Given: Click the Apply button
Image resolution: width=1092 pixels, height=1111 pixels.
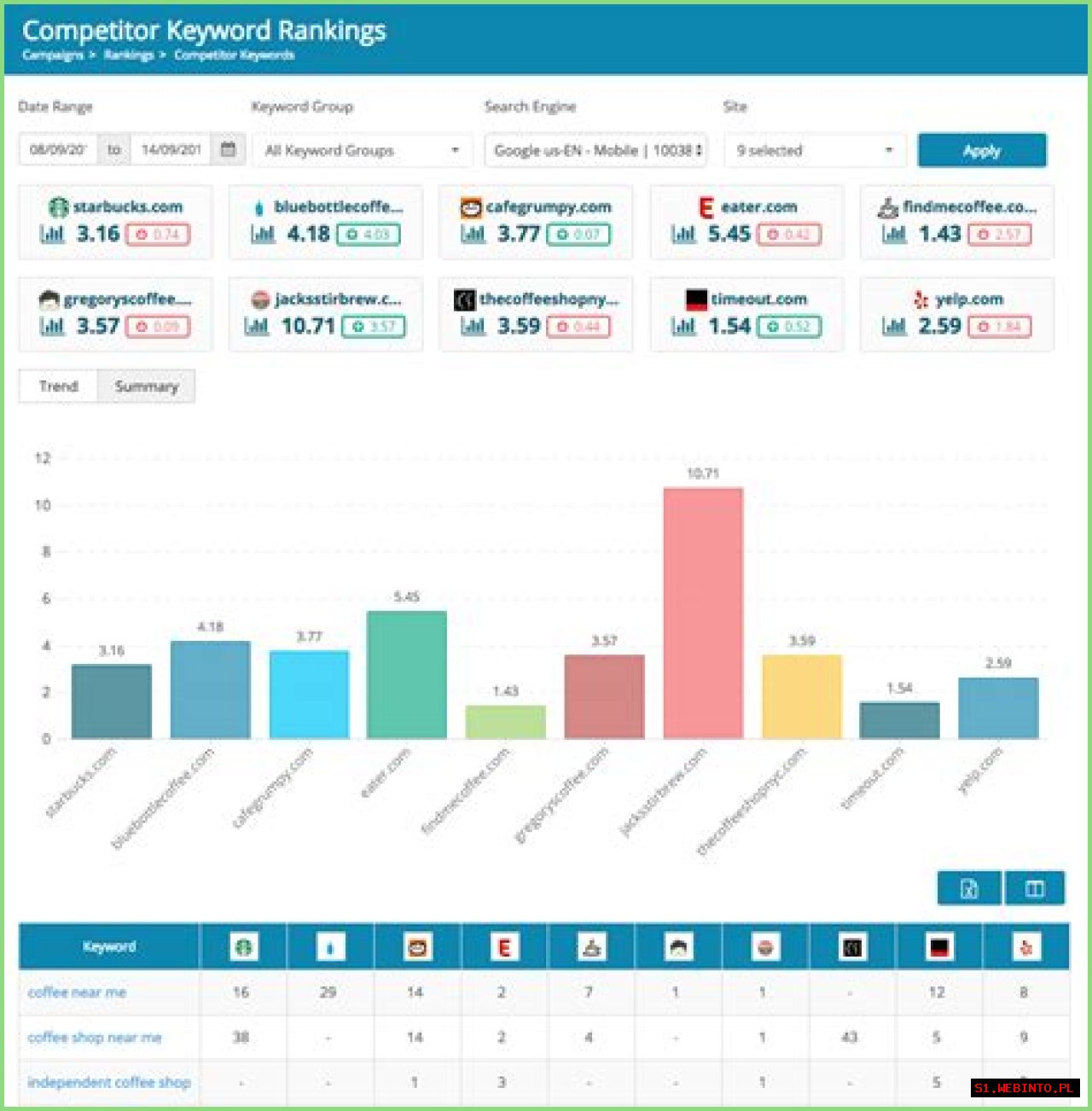Looking at the screenshot, I should (x=982, y=150).
